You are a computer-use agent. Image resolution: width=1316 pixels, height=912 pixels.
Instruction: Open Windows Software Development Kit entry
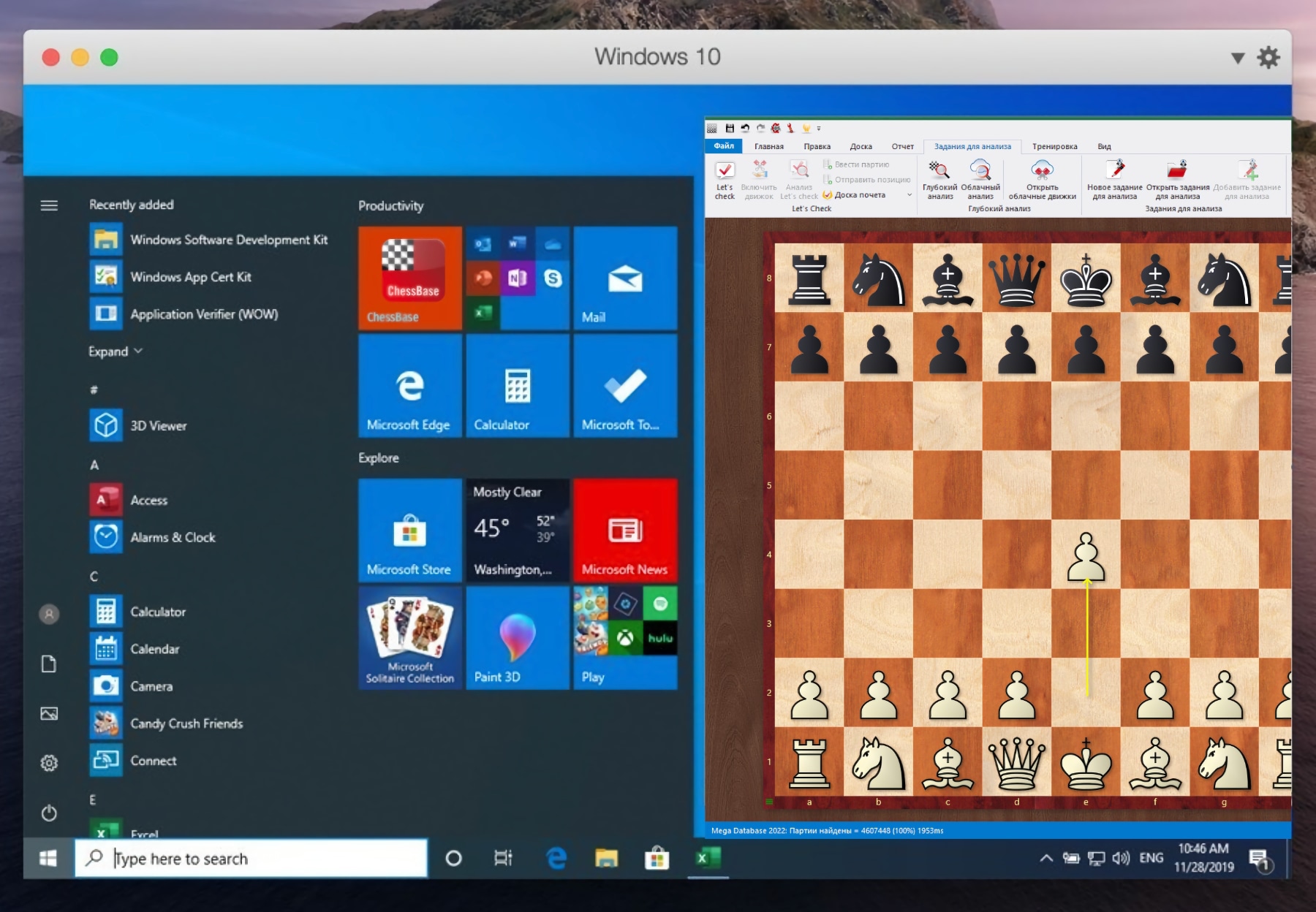(x=210, y=240)
